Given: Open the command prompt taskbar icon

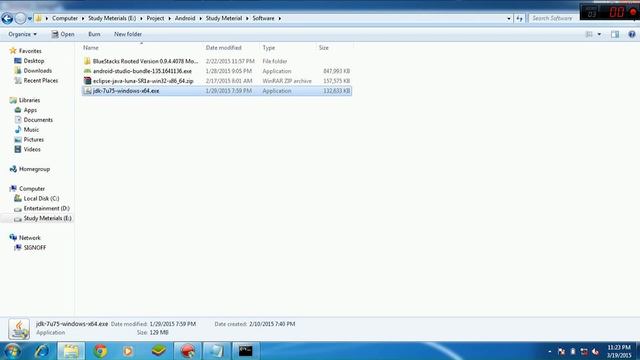Looking at the screenshot, I should click(x=245, y=351).
